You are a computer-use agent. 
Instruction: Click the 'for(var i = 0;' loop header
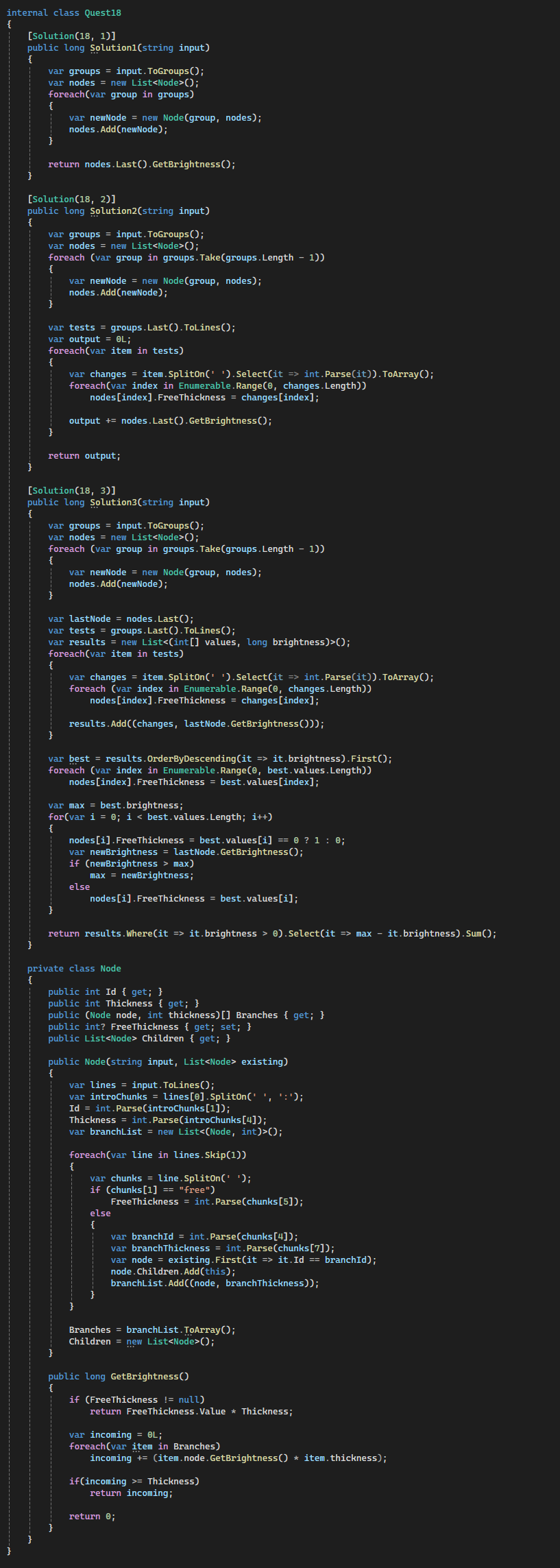pyautogui.click(x=160, y=817)
